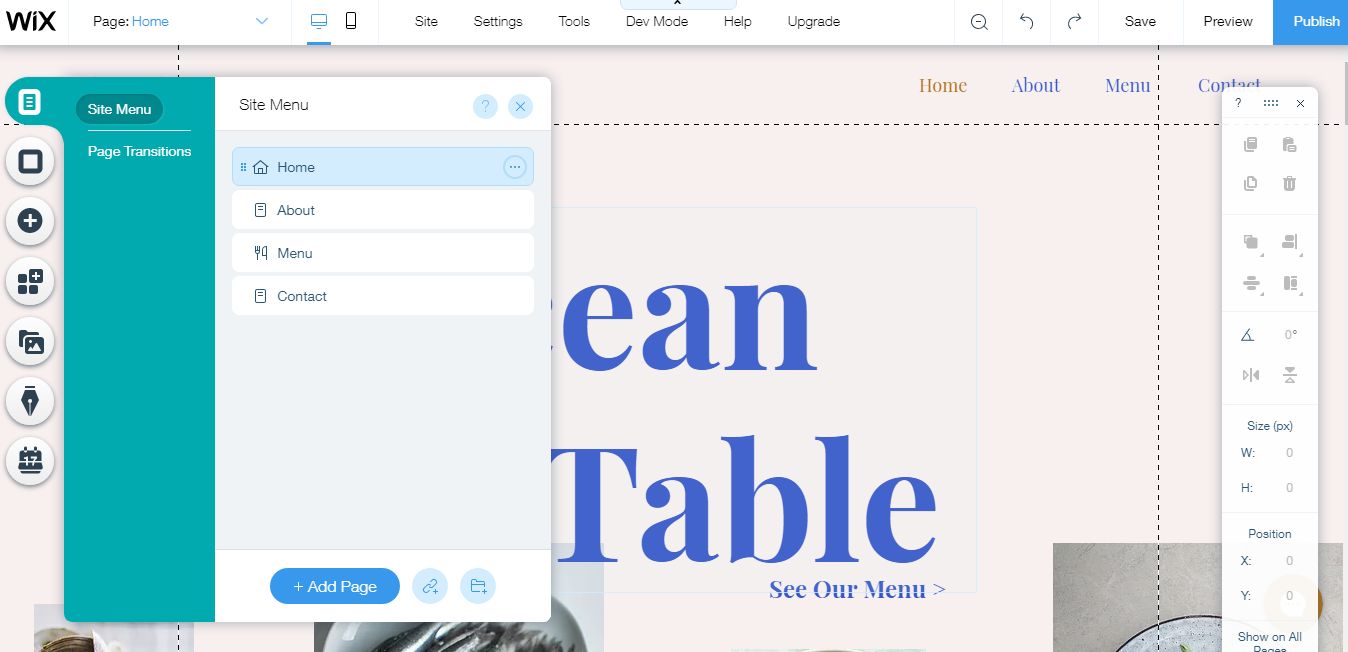Click the add folder icon in Site Menu
1348x652 pixels.
[478, 586]
